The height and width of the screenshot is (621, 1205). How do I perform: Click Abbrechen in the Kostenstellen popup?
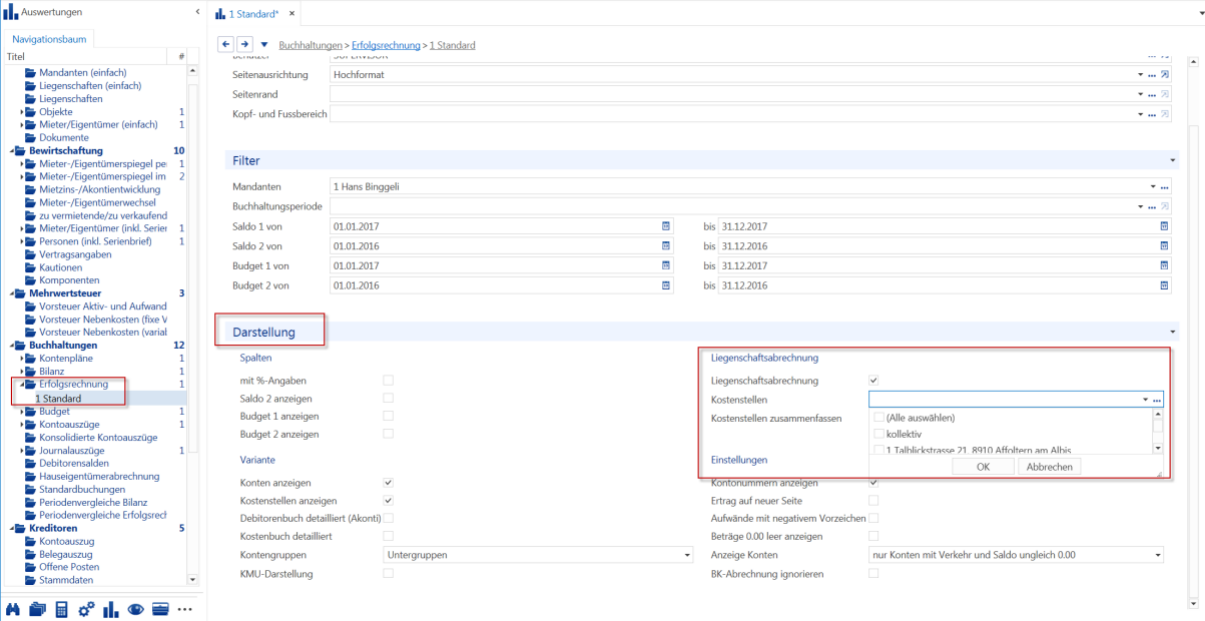[x=1049, y=467]
